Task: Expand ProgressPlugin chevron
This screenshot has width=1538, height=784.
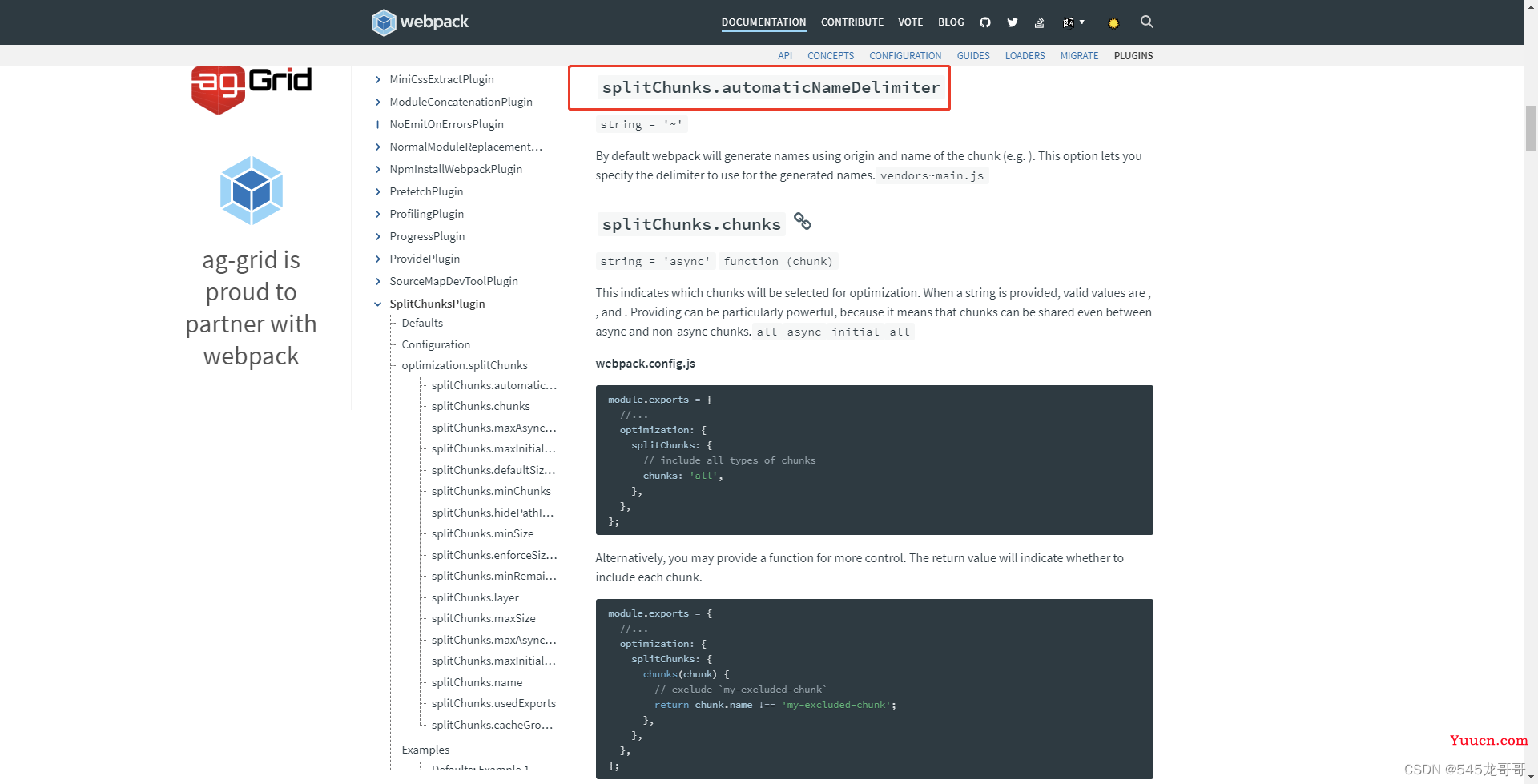Action: [x=378, y=236]
